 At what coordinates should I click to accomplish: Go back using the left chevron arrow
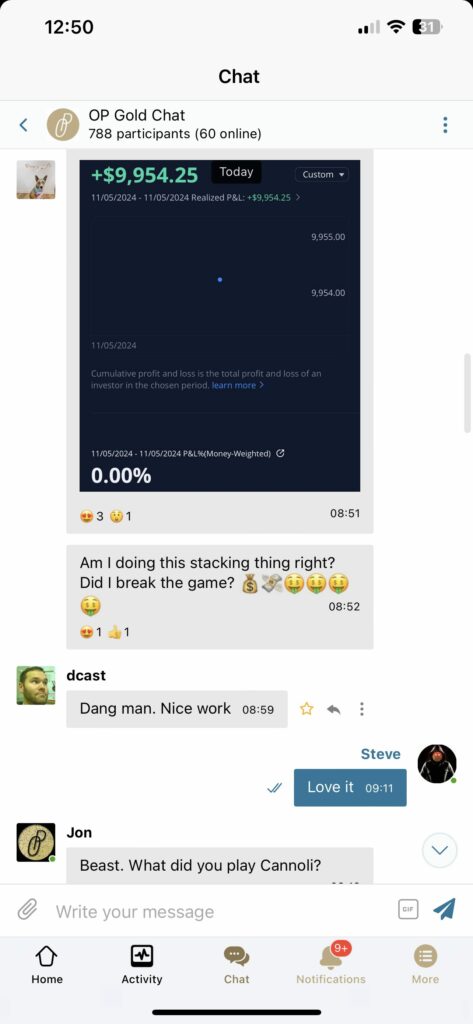coord(24,125)
